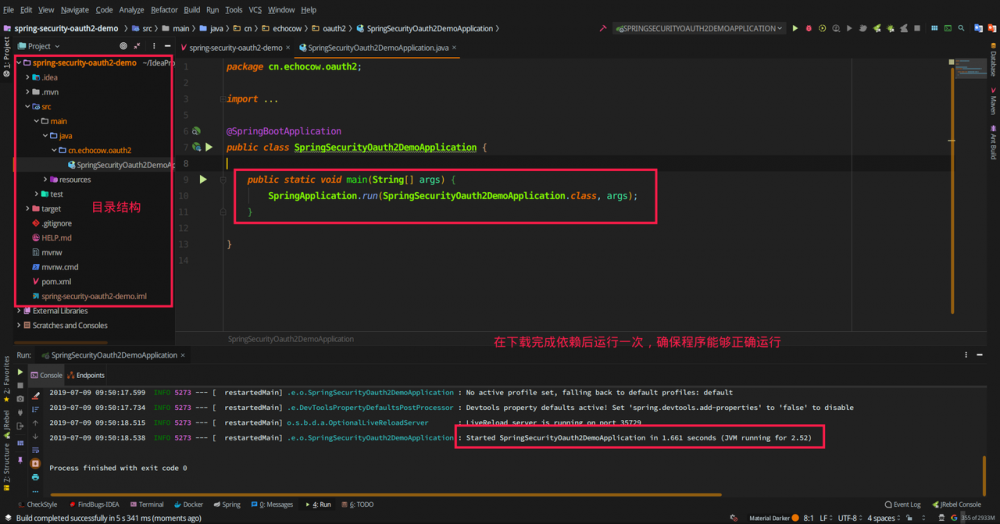This screenshot has width=1000, height=524.
Task: Select pom.xml in the project tree
Action: tap(56, 282)
